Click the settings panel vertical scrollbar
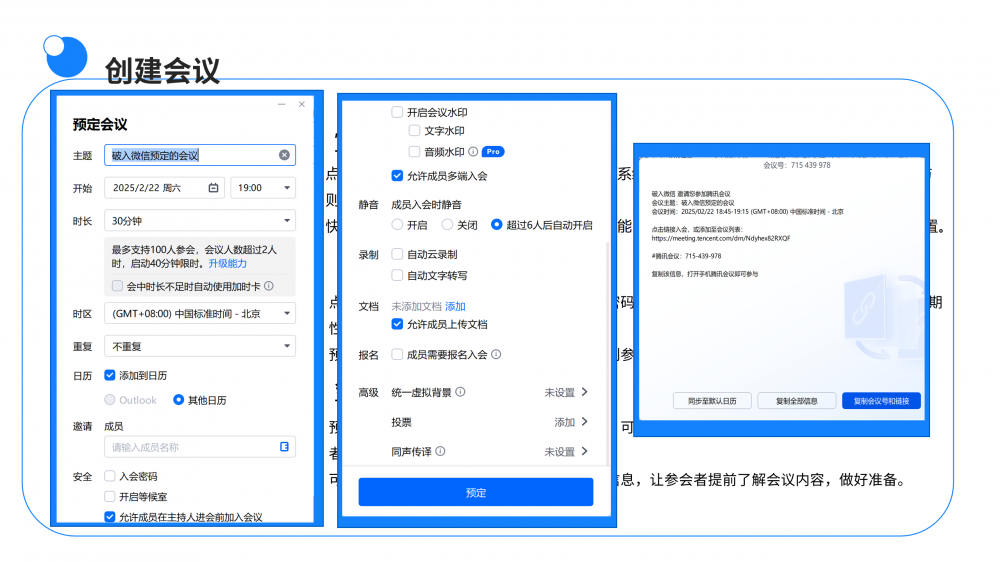Screen dimensions: 1000x562 pos(608,351)
